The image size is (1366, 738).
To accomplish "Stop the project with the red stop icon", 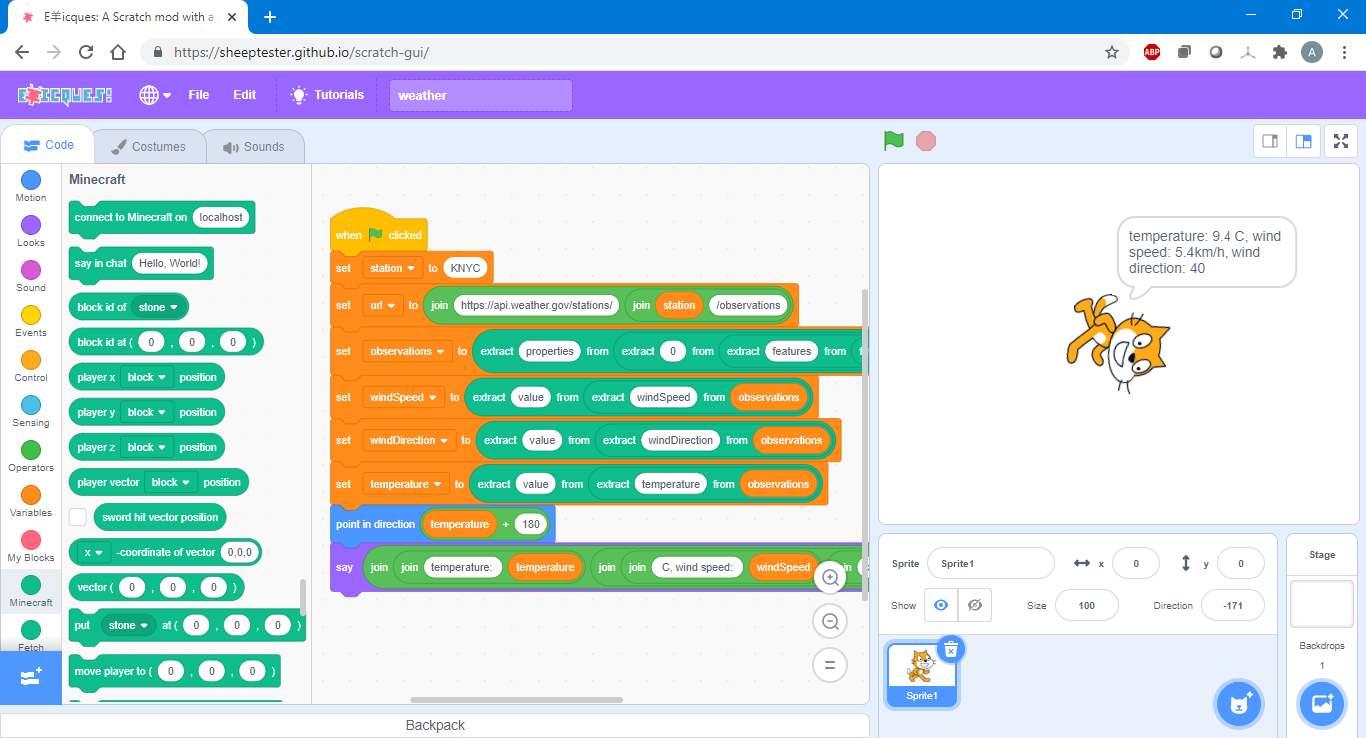I will click(x=925, y=141).
